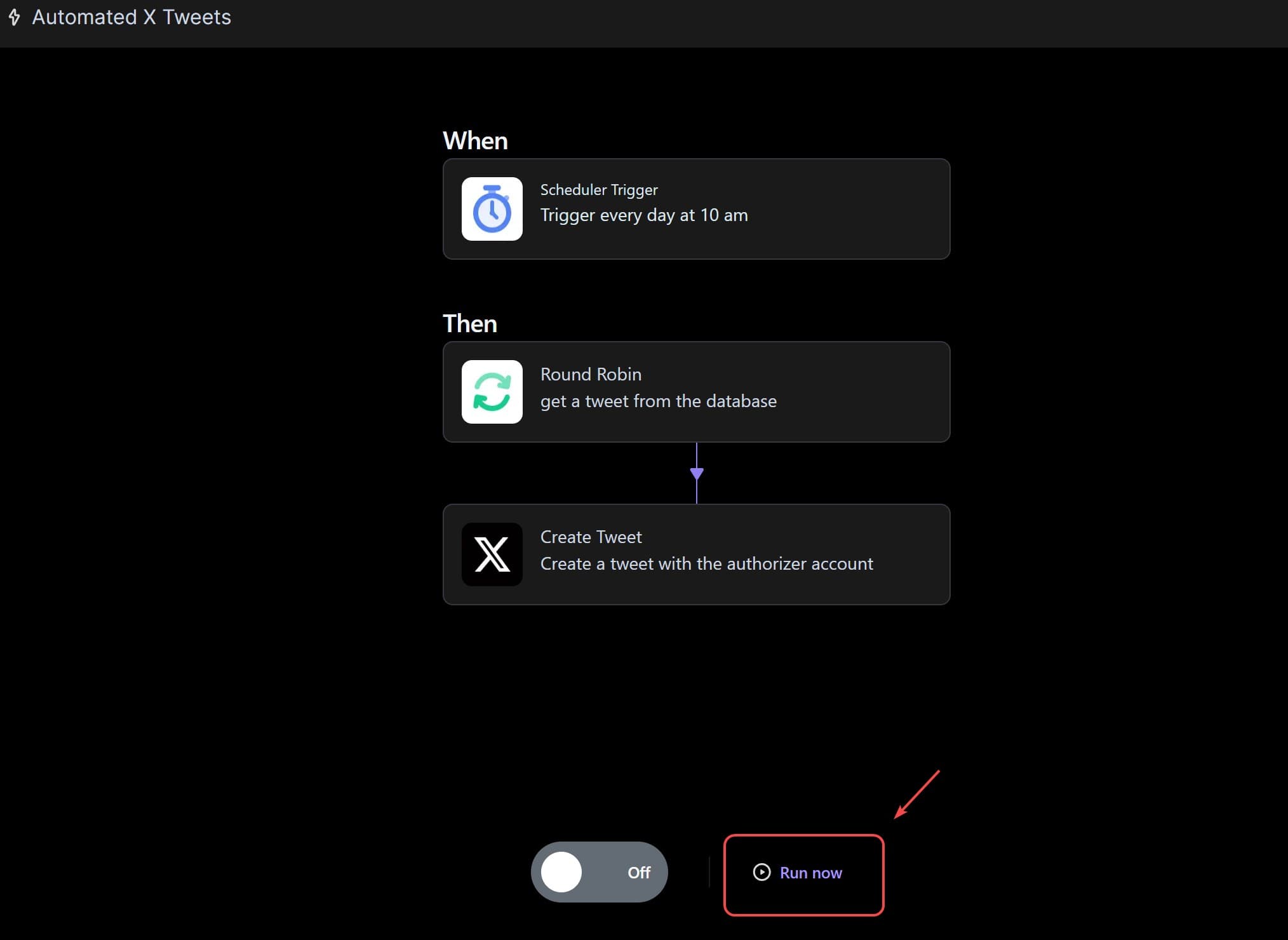This screenshot has height=940, width=1288.
Task: Click the description get a tweet from the database
Action: click(658, 401)
